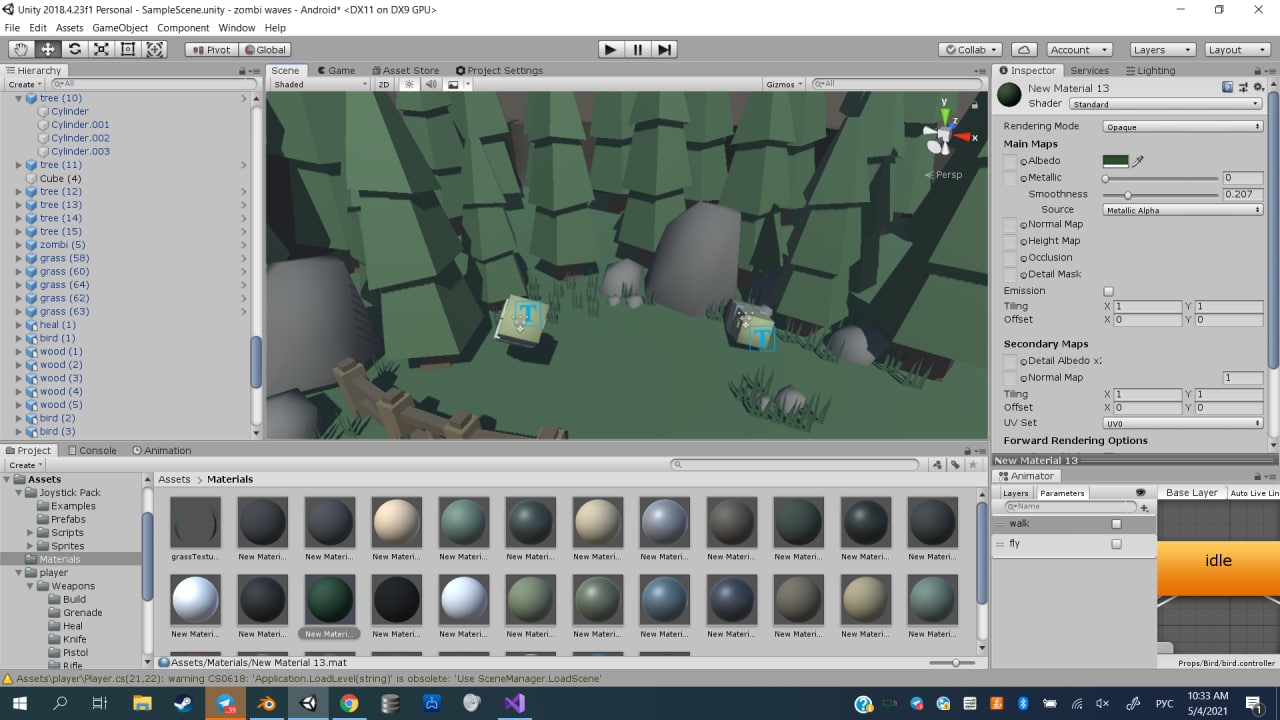
Task: Open the UV Set dropdown
Action: 1183,423
